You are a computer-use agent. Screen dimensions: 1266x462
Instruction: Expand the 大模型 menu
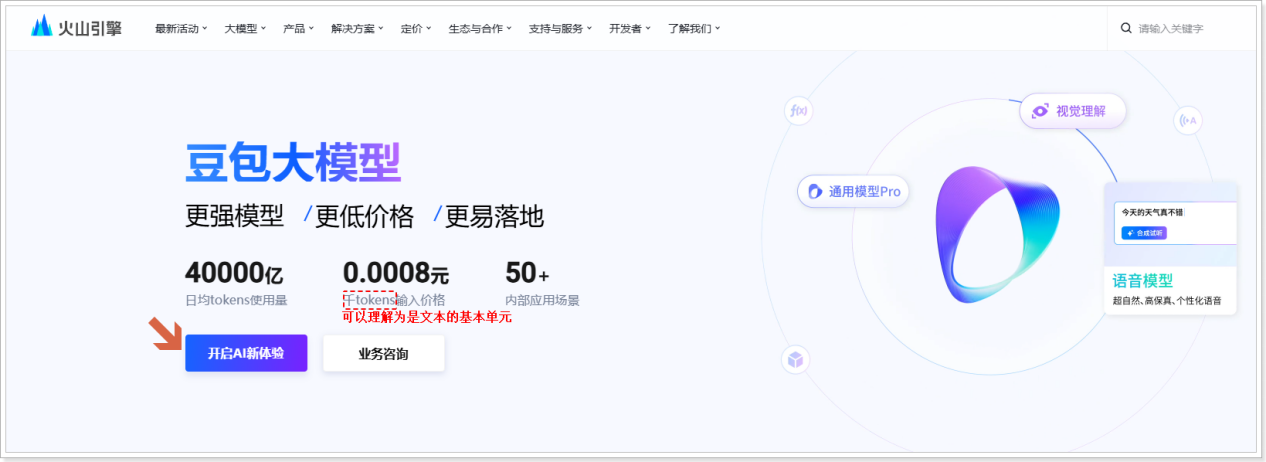[245, 28]
